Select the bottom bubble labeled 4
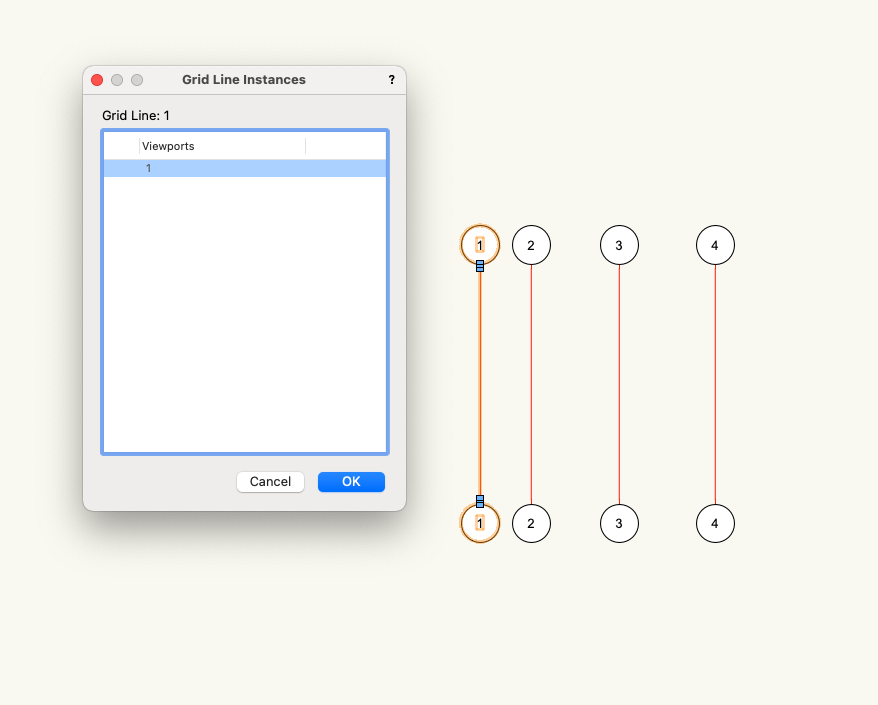Image resolution: width=878 pixels, height=705 pixels. pos(715,523)
